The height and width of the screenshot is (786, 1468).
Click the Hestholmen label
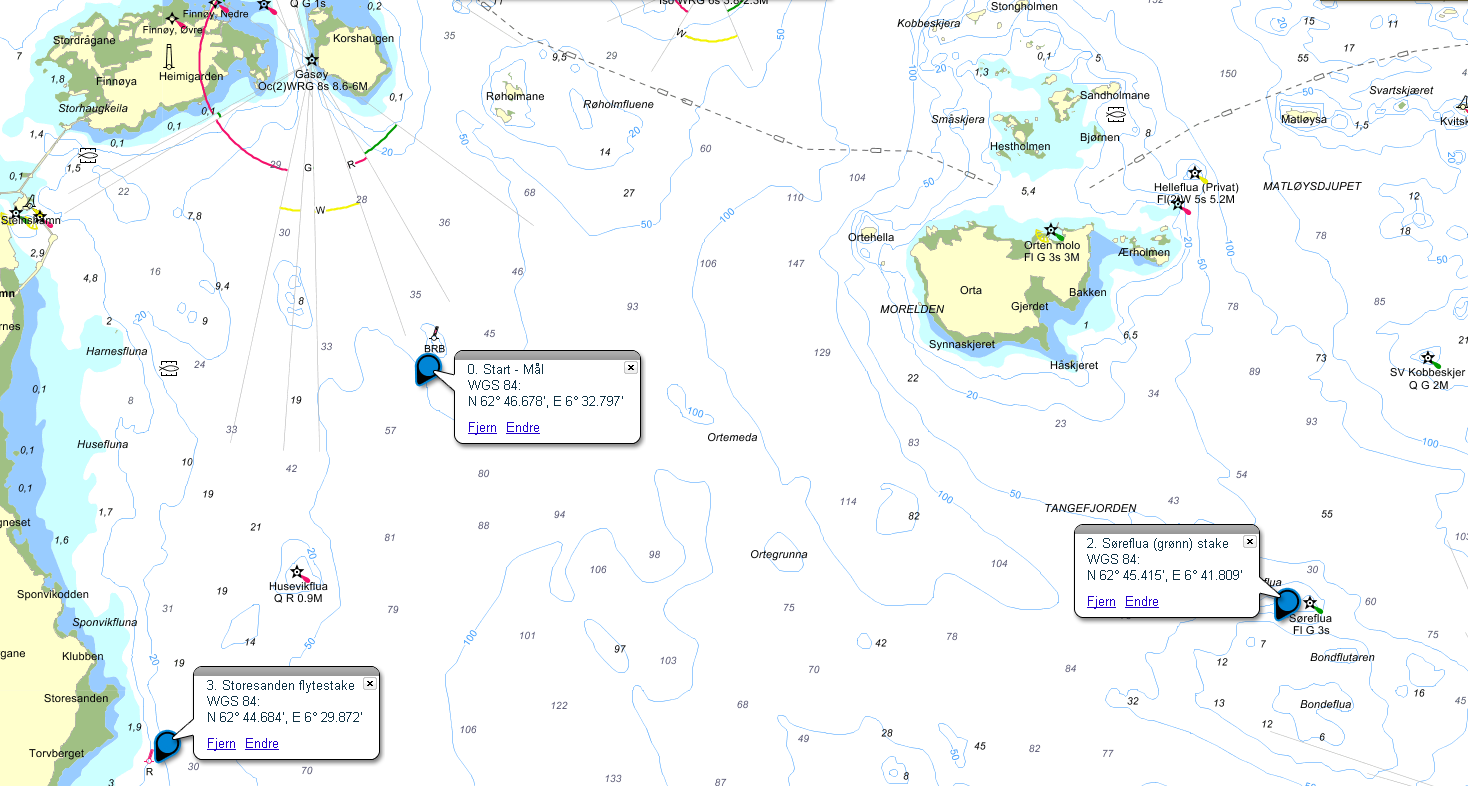[x=1020, y=146]
